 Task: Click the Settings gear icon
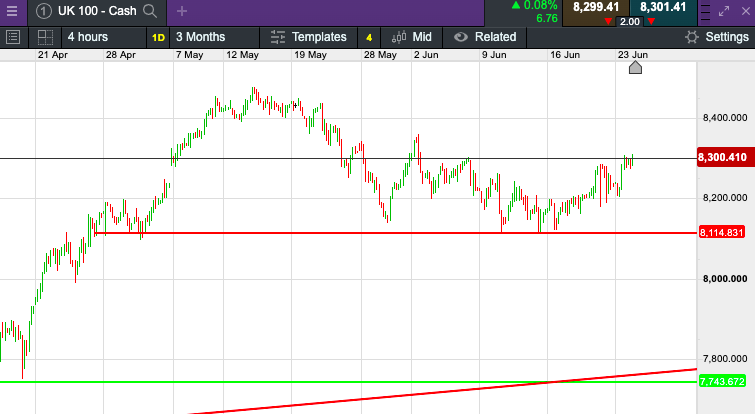(x=691, y=37)
